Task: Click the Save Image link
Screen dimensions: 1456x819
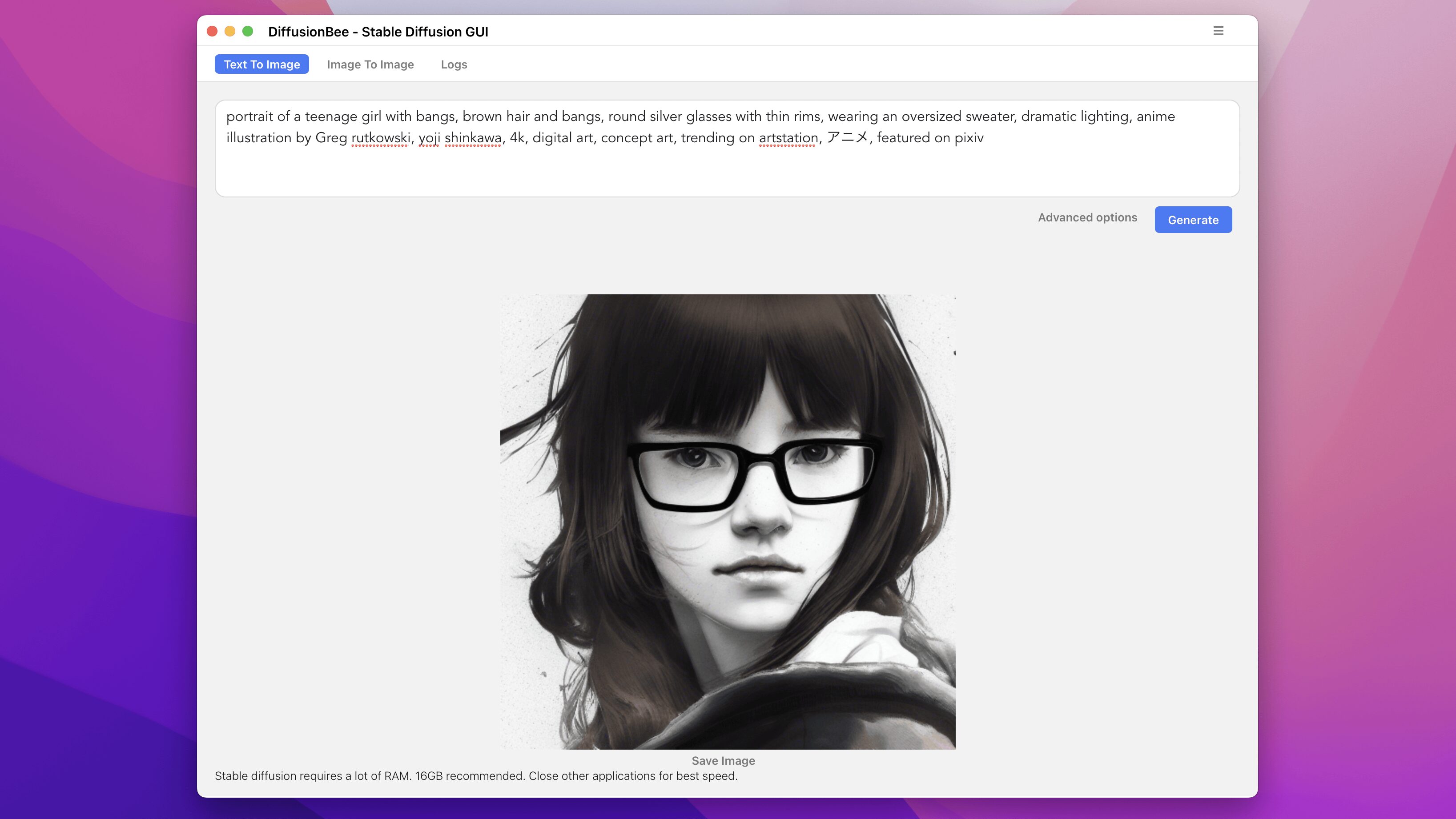Action: click(x=723, y=761)
